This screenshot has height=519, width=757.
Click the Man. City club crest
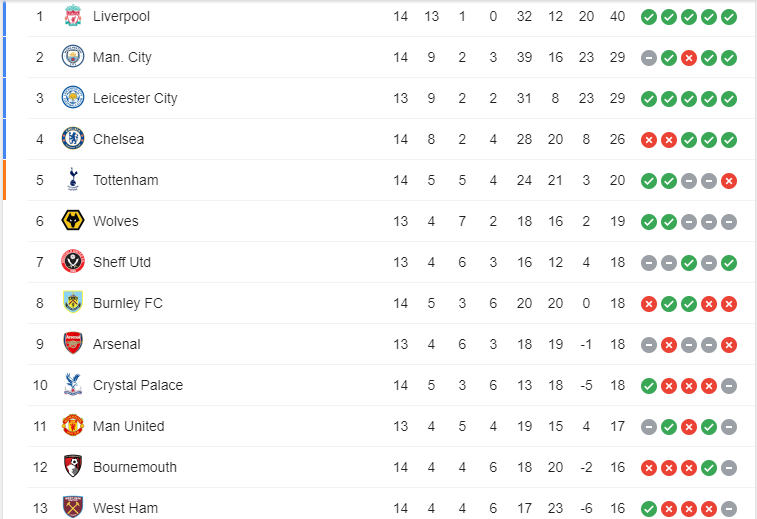pyautogui.click(x=72, y=57)
